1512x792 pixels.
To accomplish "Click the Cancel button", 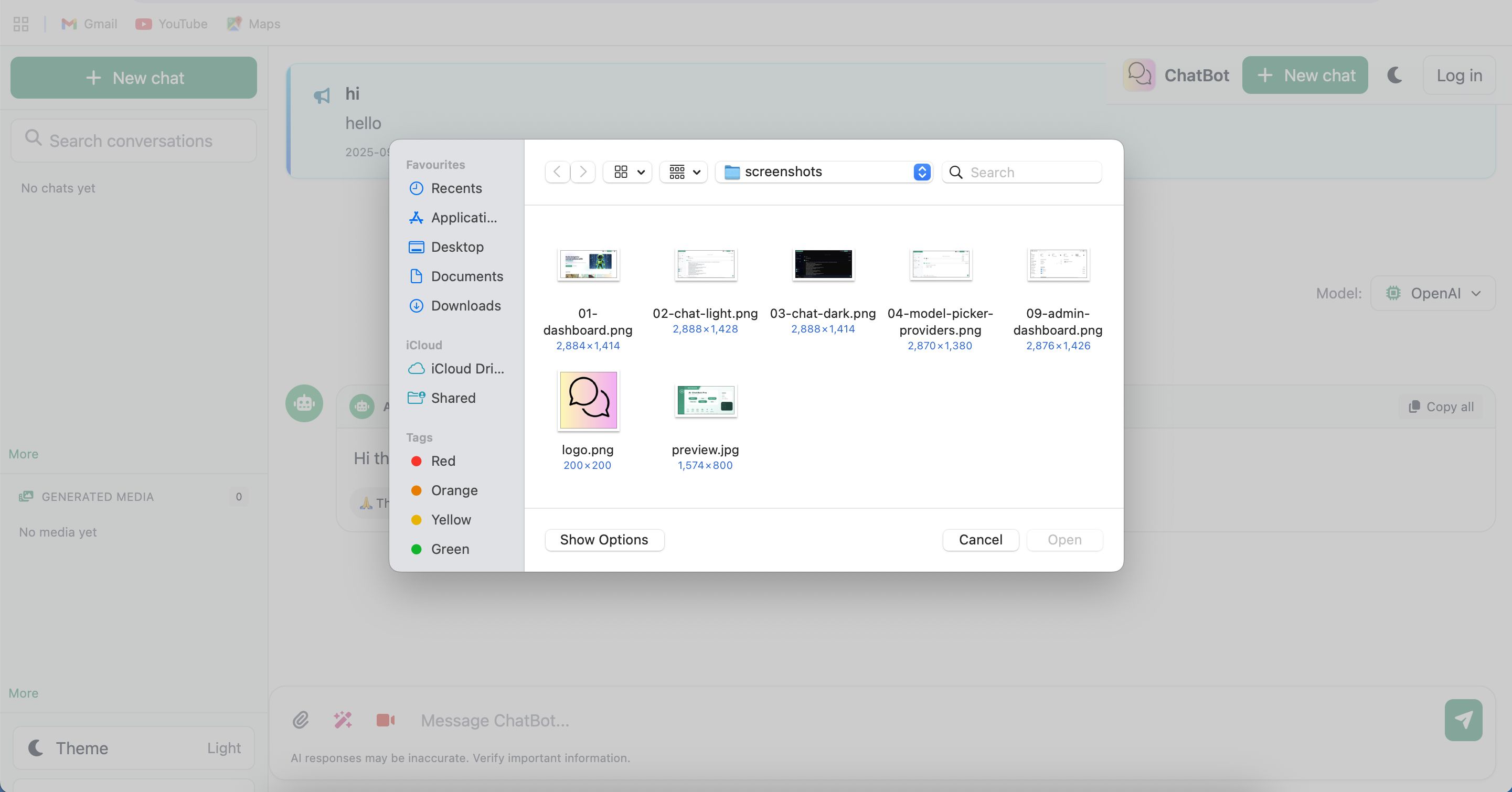I will [980, 540].
